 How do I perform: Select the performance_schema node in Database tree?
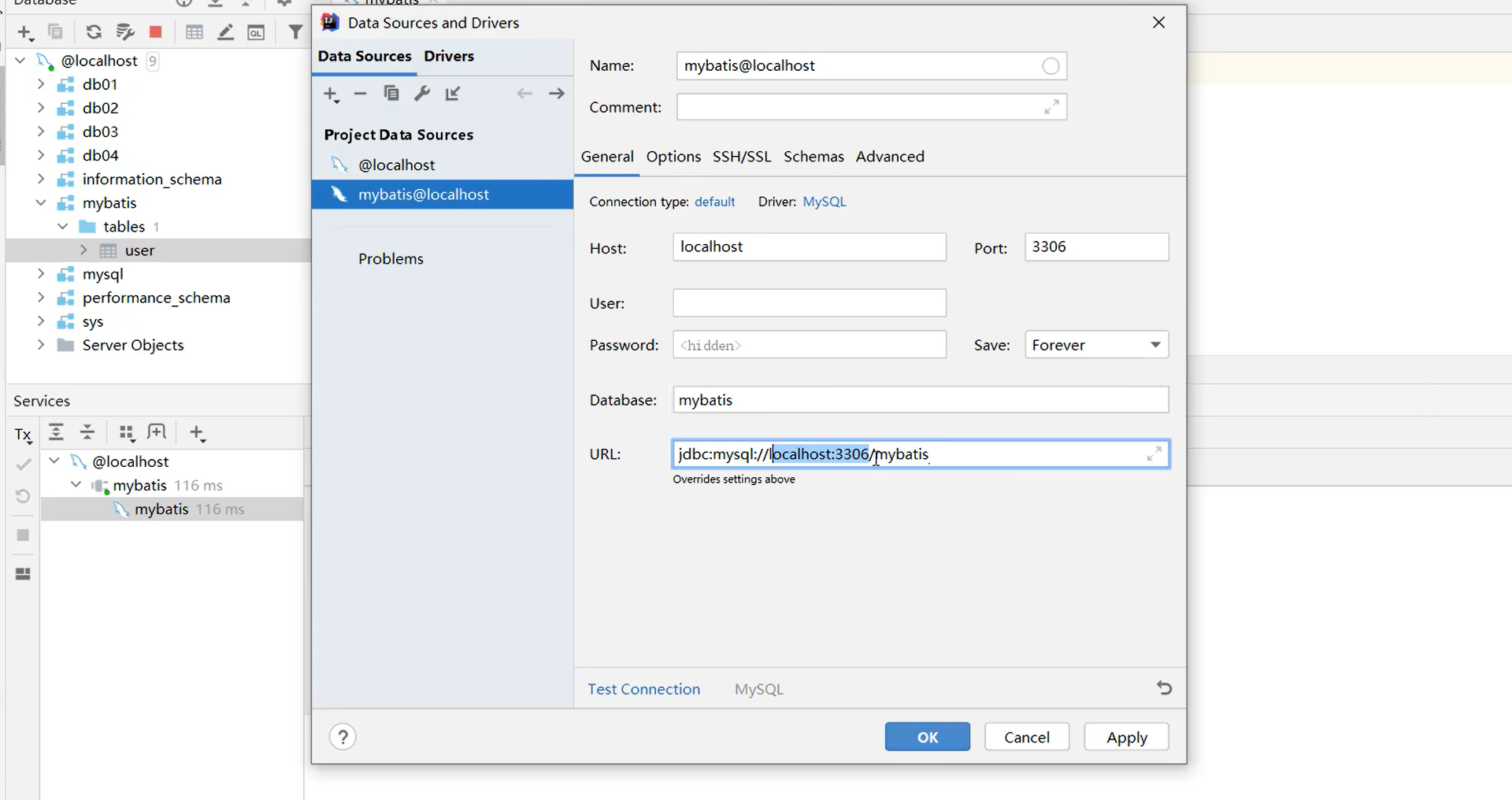pyautogui.click(x=156, y=298)
